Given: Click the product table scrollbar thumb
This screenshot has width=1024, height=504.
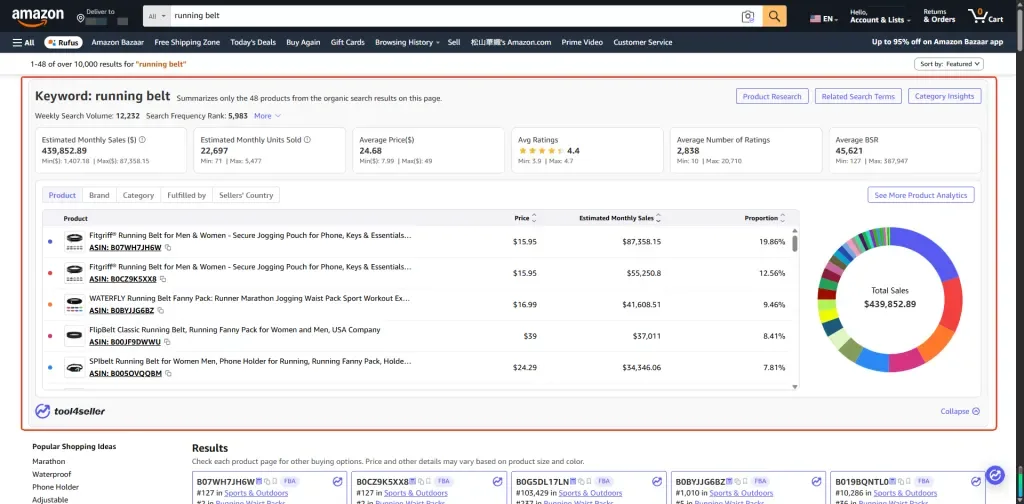Looking at the screenshot, I should [795, 244].
